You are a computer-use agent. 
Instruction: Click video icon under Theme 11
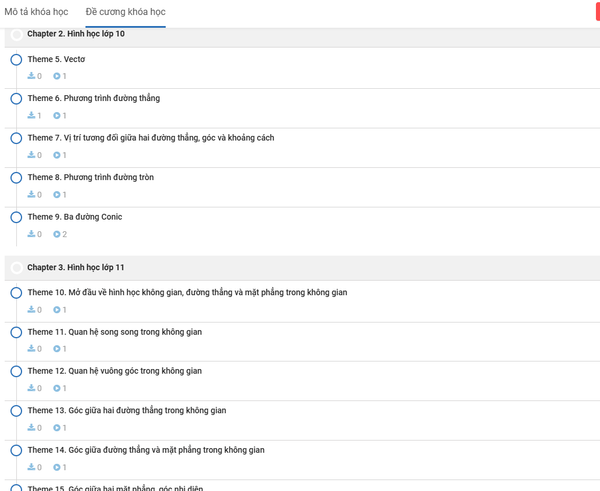coord(56,349)
